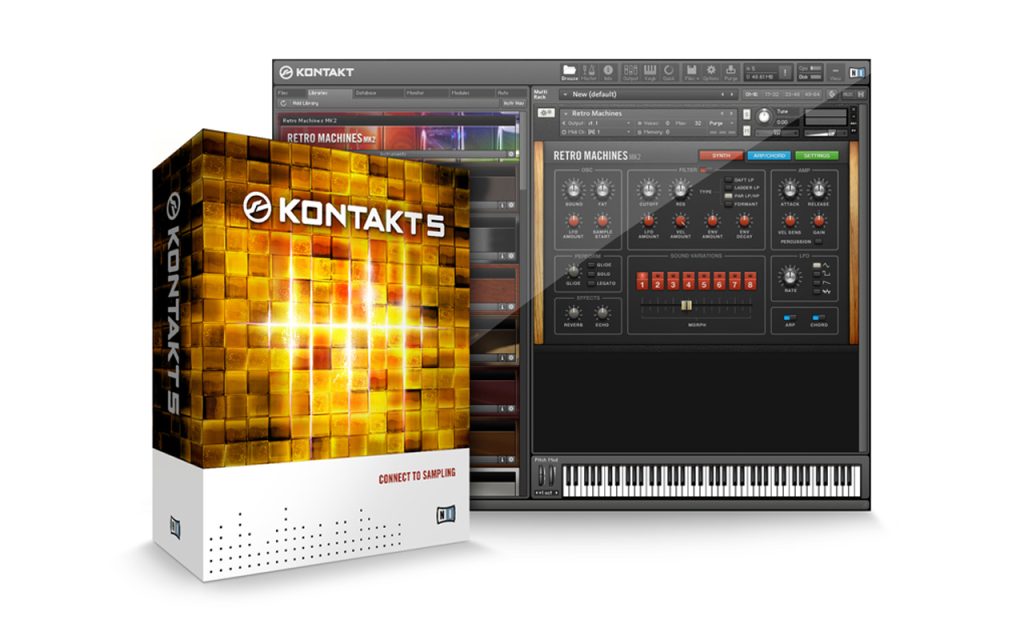Click the Info icon in the toolbar

point(608,70)
